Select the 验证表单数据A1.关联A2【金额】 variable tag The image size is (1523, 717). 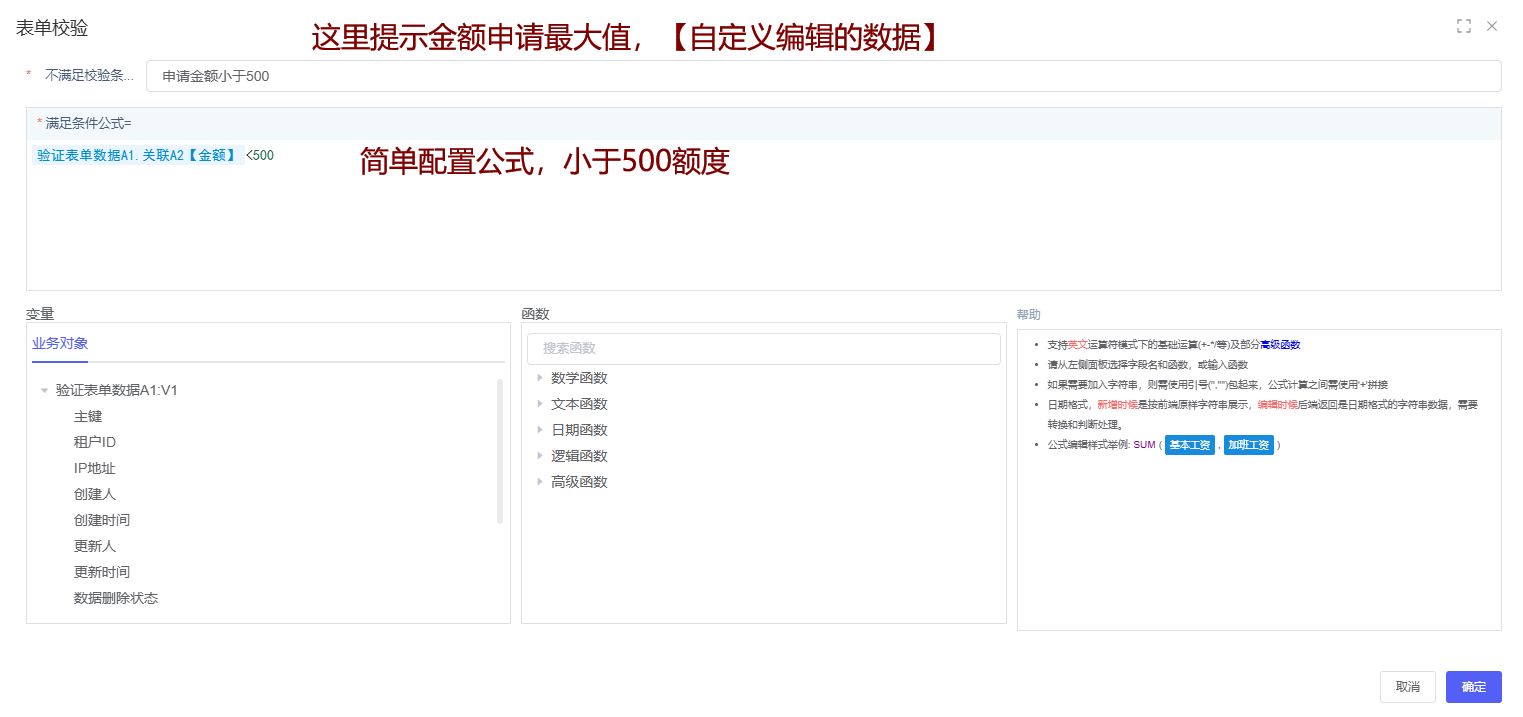(x=136, y=155)
